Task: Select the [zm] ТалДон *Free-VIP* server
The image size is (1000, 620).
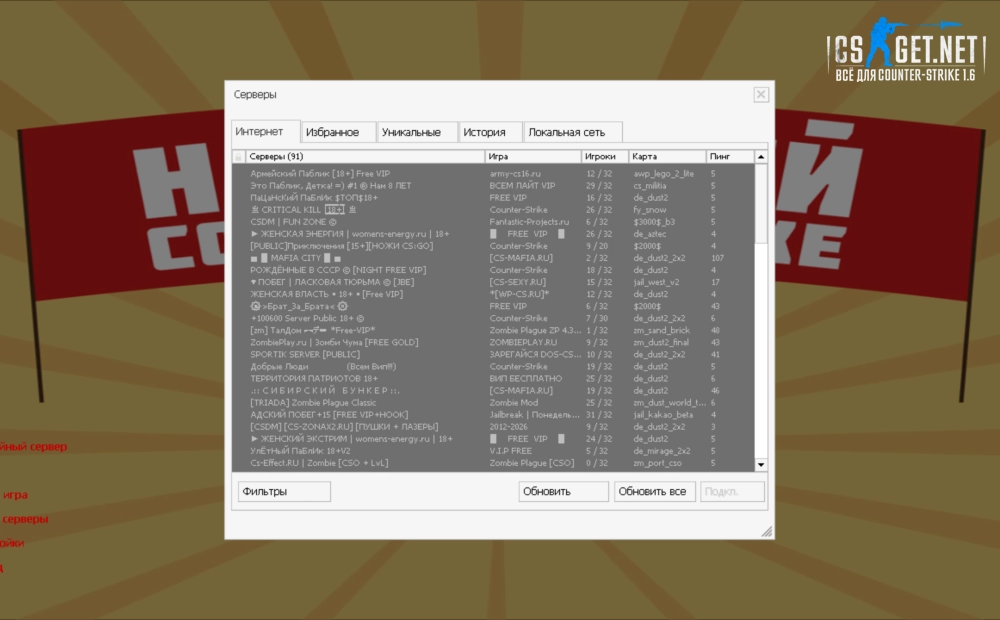Action: (494, 330)
